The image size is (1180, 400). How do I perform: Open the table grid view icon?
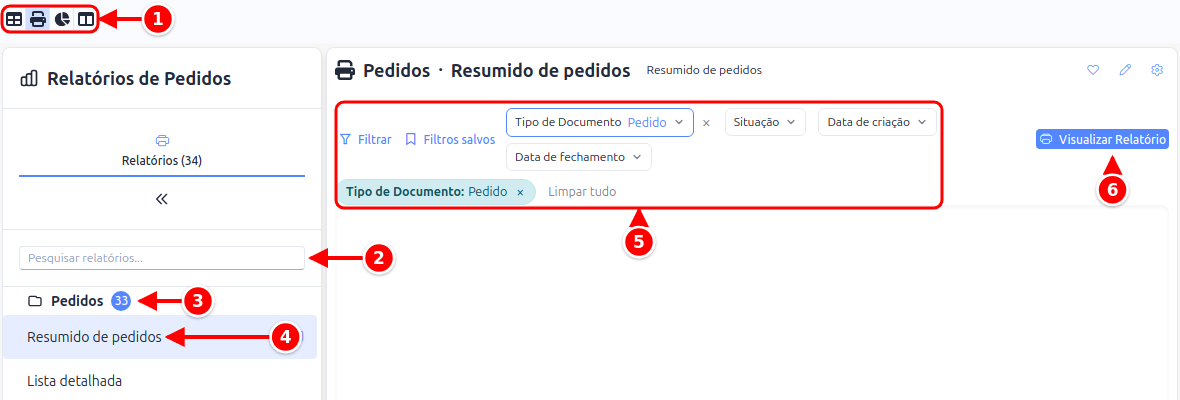tap(14, 20)
